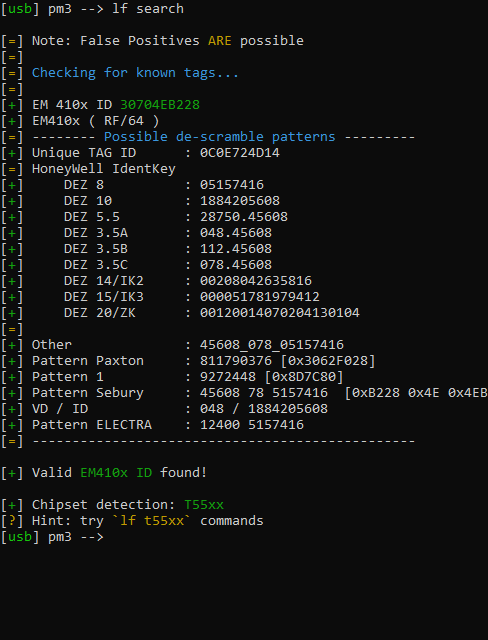
Task: Click 'Note: False Positives ARE possible' line
Action: coord(168,41)
